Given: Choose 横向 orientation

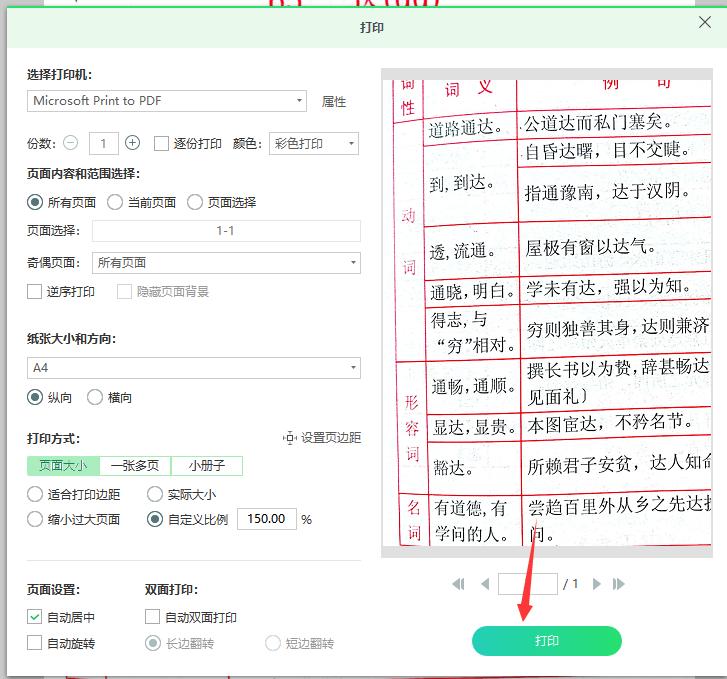Looking at the screenshot, I should [x=95, y=397].
